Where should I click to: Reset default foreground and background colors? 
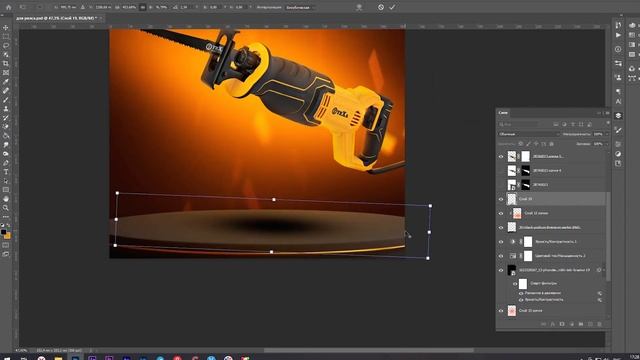click(x=2, y=225)
